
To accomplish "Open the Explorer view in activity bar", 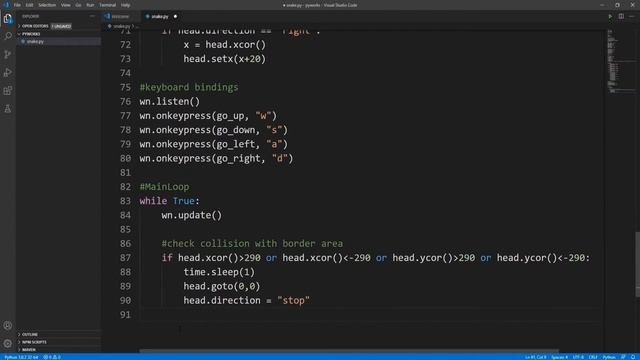I will click(8, 18).
